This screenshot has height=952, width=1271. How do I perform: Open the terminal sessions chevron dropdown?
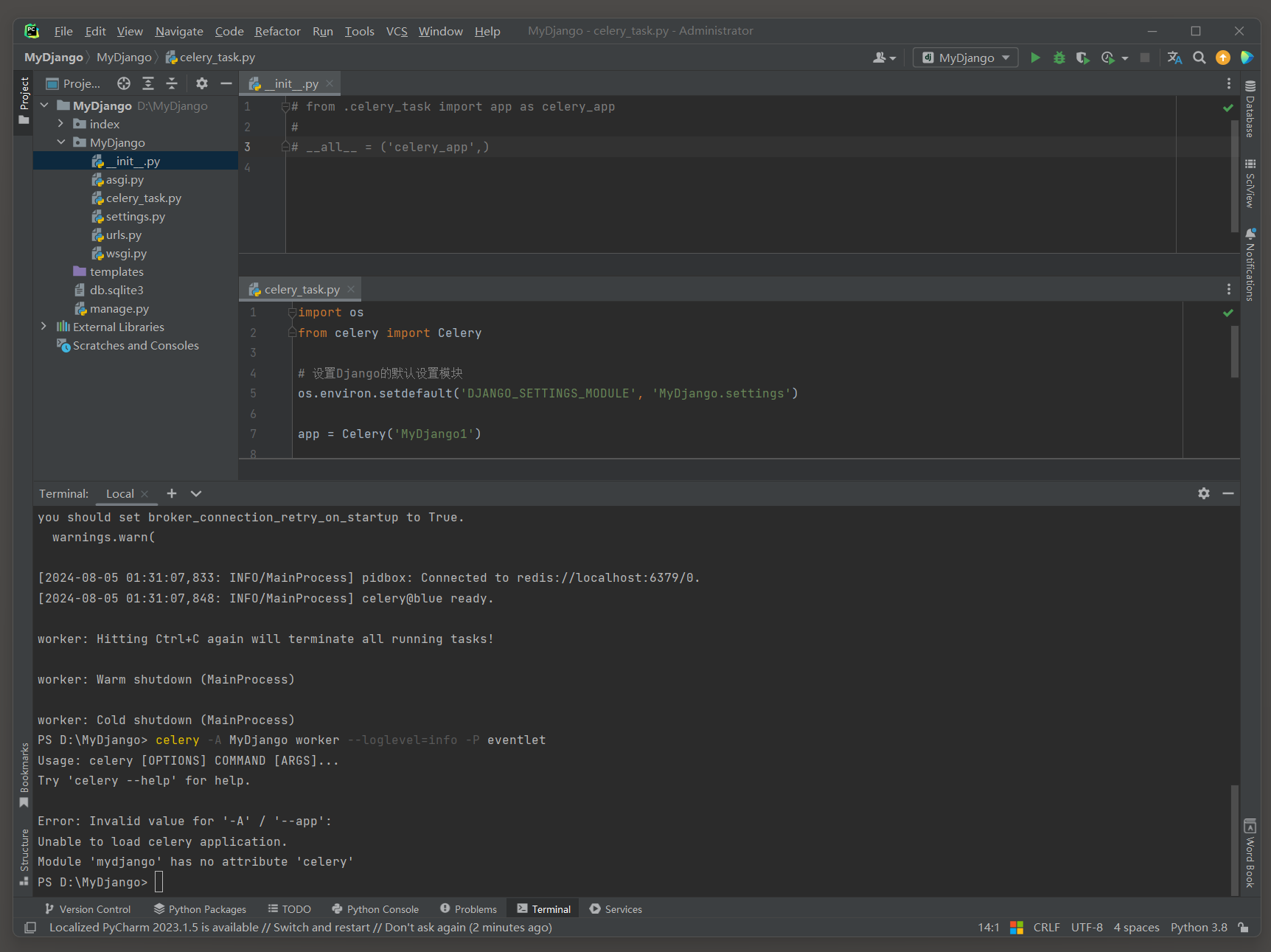[196, 493]
